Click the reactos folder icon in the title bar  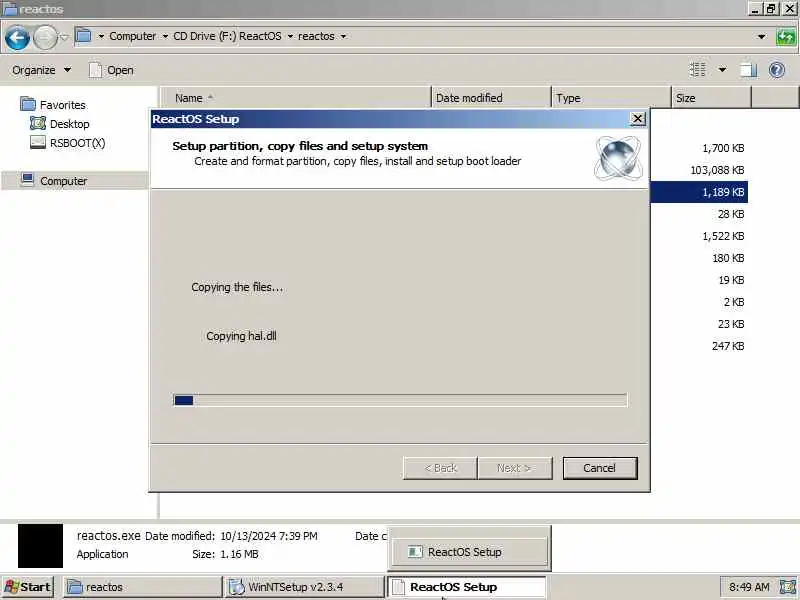click(x=9, y=9)
